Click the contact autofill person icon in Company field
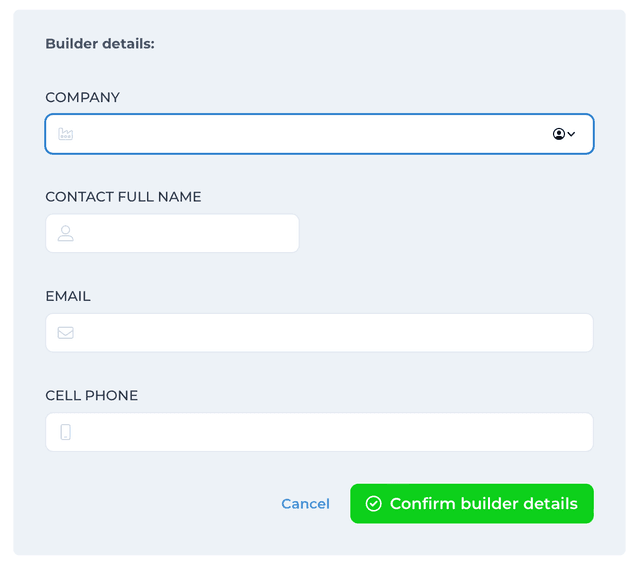 (559, 134)
